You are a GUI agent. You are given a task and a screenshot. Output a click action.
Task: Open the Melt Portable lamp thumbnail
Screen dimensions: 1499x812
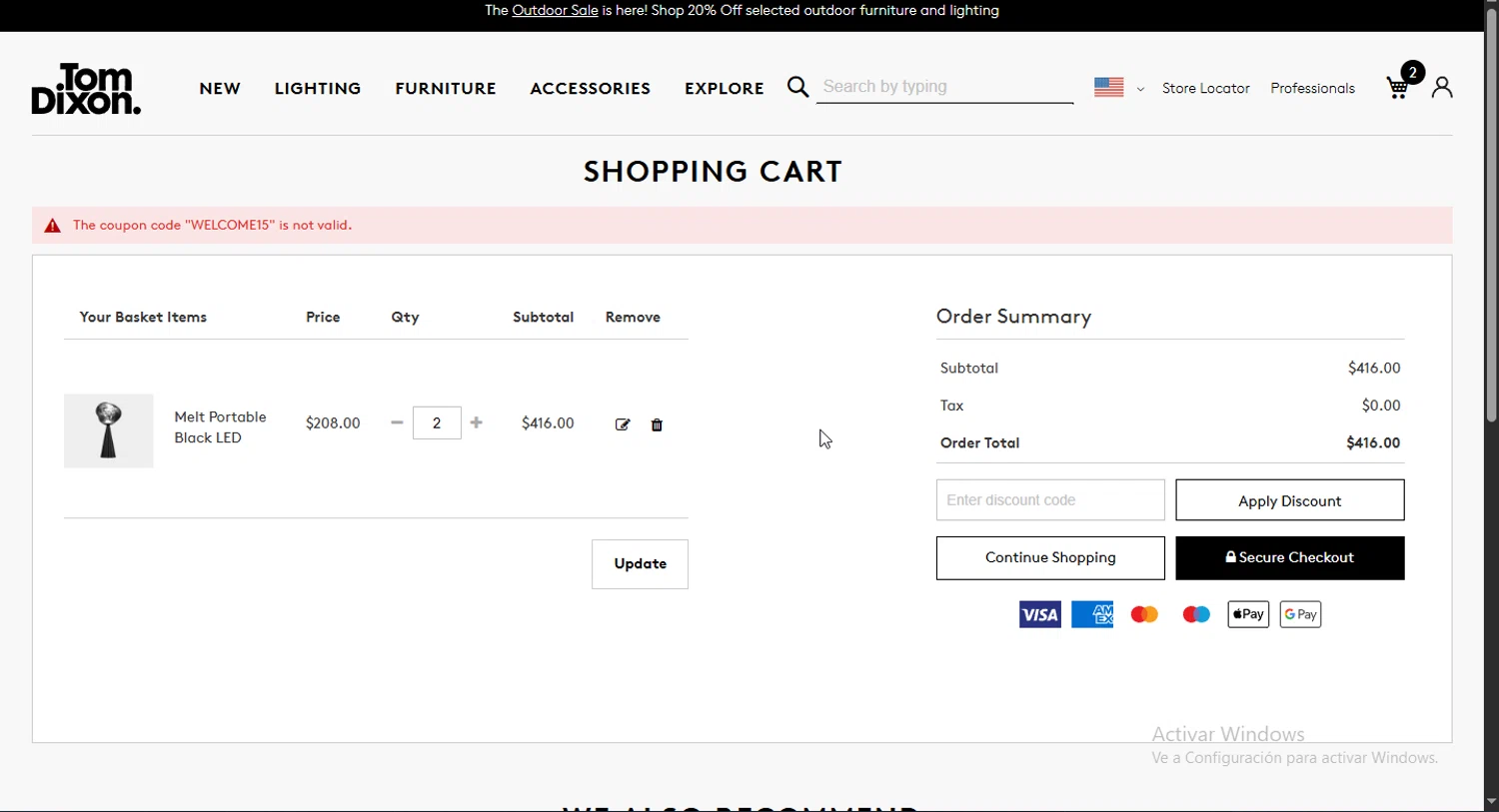109,430
